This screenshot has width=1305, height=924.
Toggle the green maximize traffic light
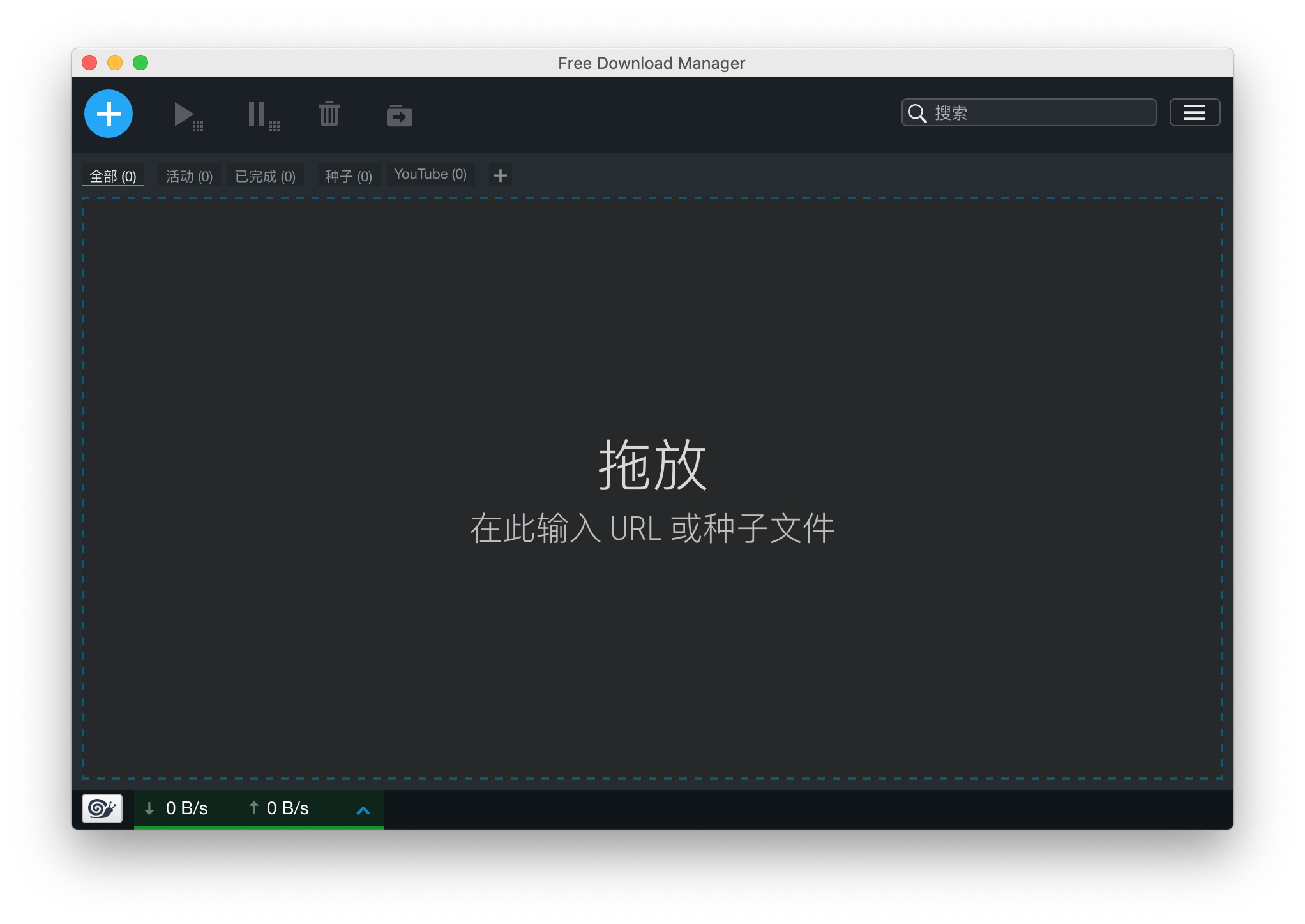point(140,63)
